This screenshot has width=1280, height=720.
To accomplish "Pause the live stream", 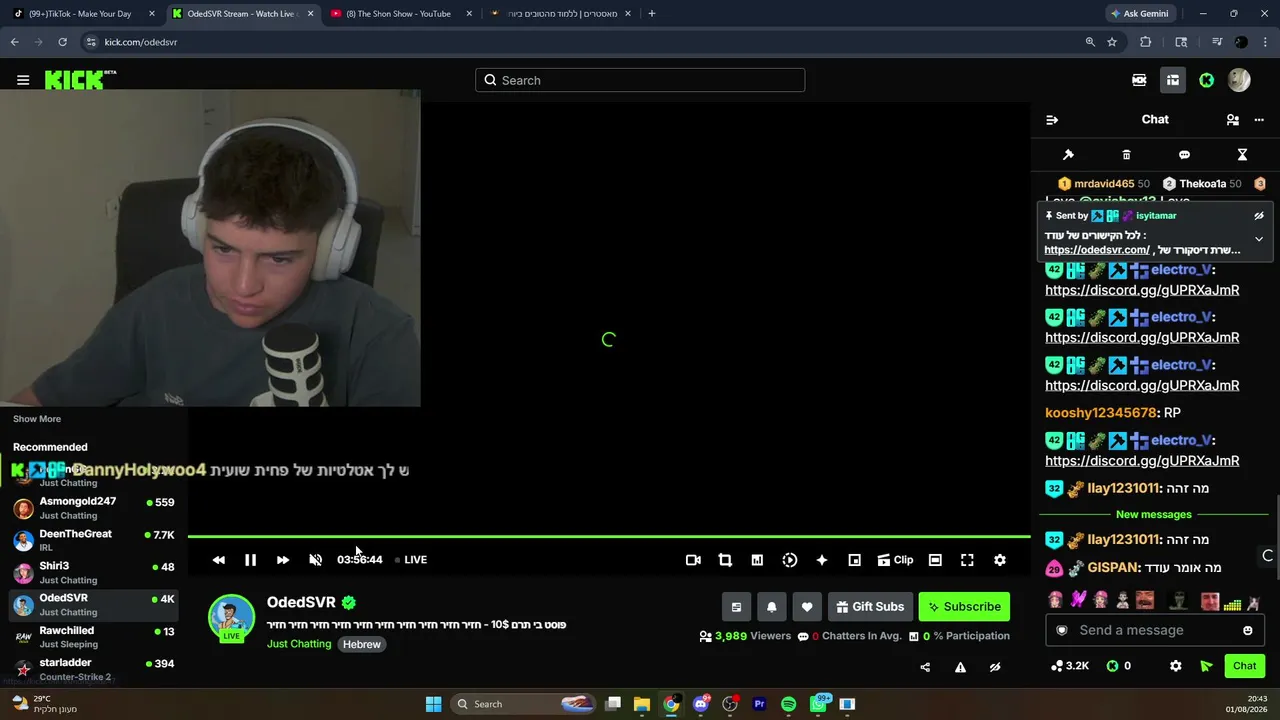I will [251, 560].
